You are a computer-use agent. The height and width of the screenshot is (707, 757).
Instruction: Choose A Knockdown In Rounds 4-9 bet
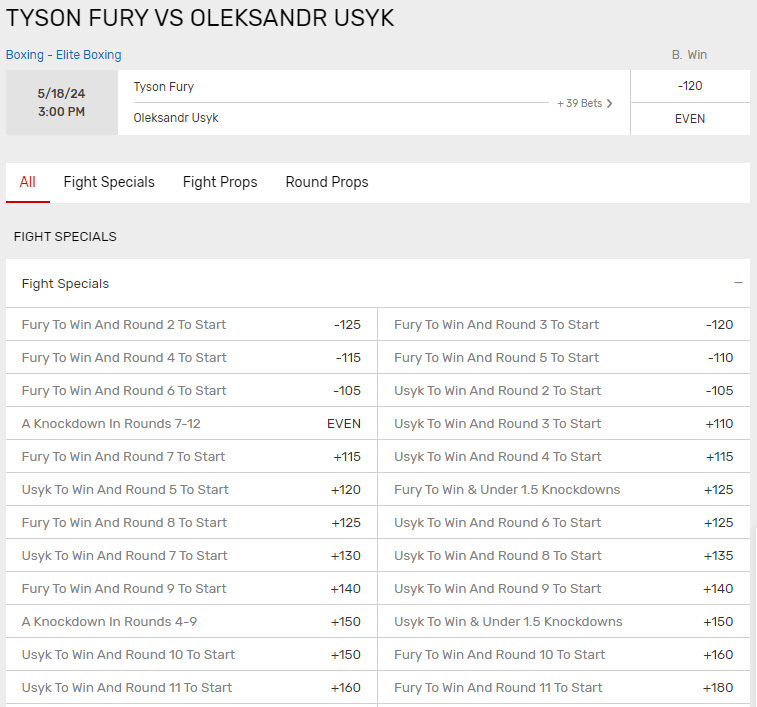[191, 621]
